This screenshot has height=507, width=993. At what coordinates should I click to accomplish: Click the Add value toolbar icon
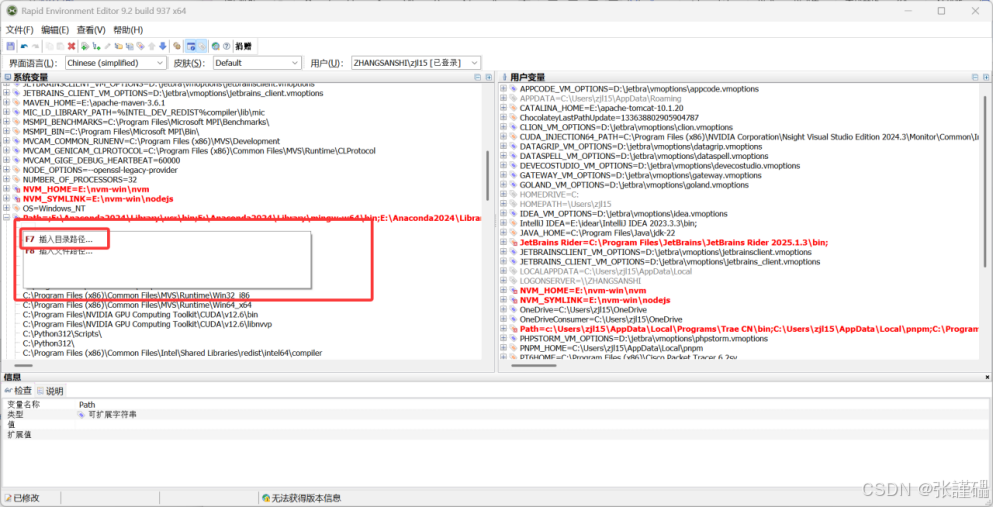tap(96, 46)
